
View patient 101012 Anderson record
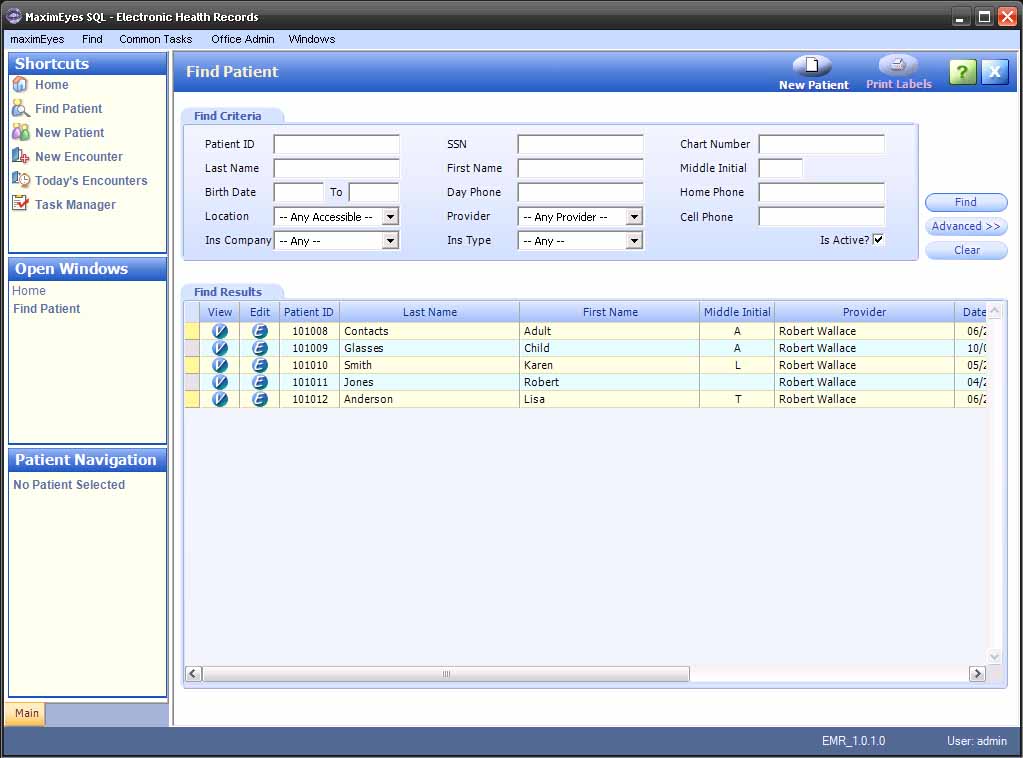click(220, 399)
